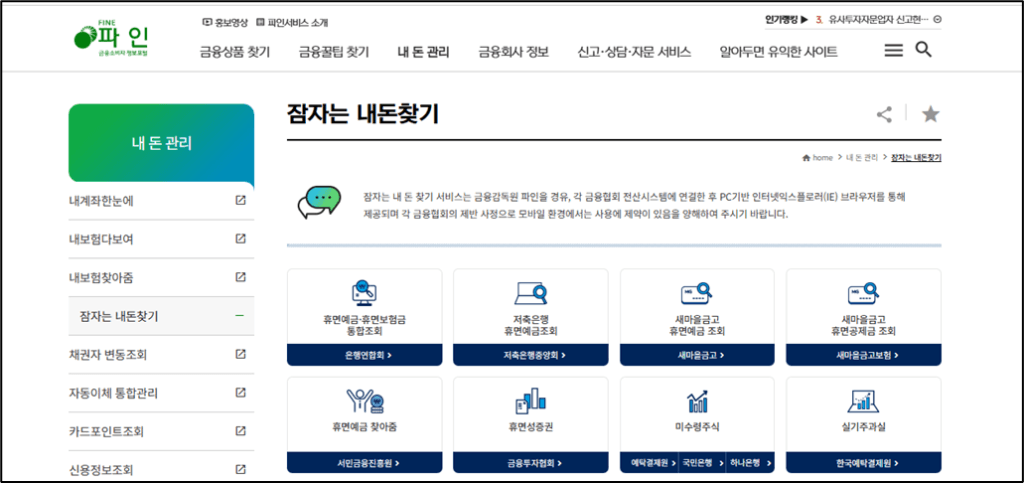Open the 금융회사 정보 menu

click(x=513, y=52)
